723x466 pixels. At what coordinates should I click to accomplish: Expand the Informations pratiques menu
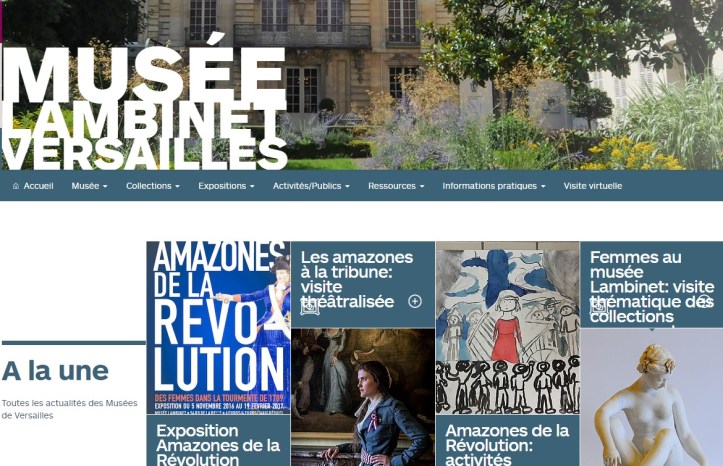(494, 186)
